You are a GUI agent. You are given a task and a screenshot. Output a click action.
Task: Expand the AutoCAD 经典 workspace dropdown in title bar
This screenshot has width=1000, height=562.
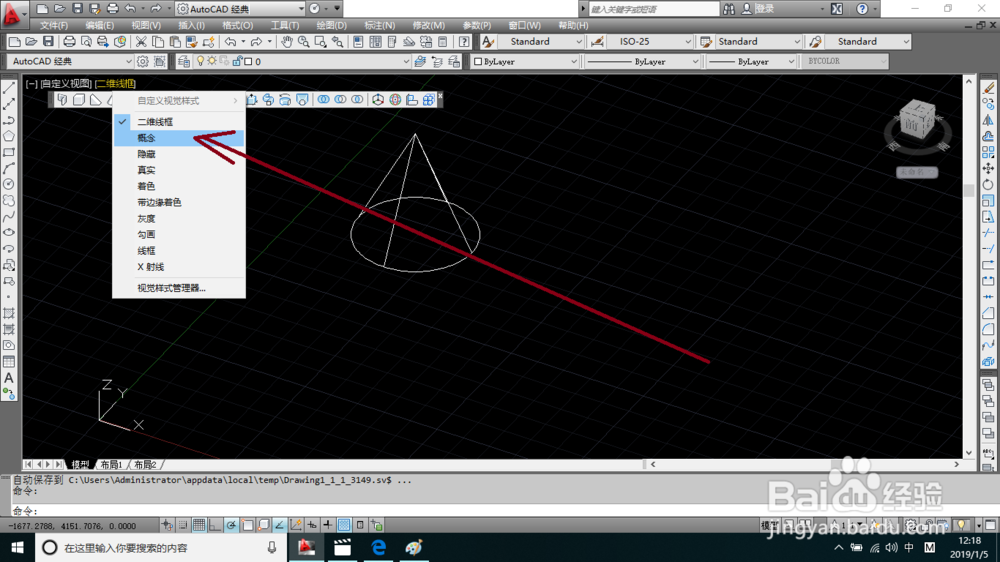301,9
